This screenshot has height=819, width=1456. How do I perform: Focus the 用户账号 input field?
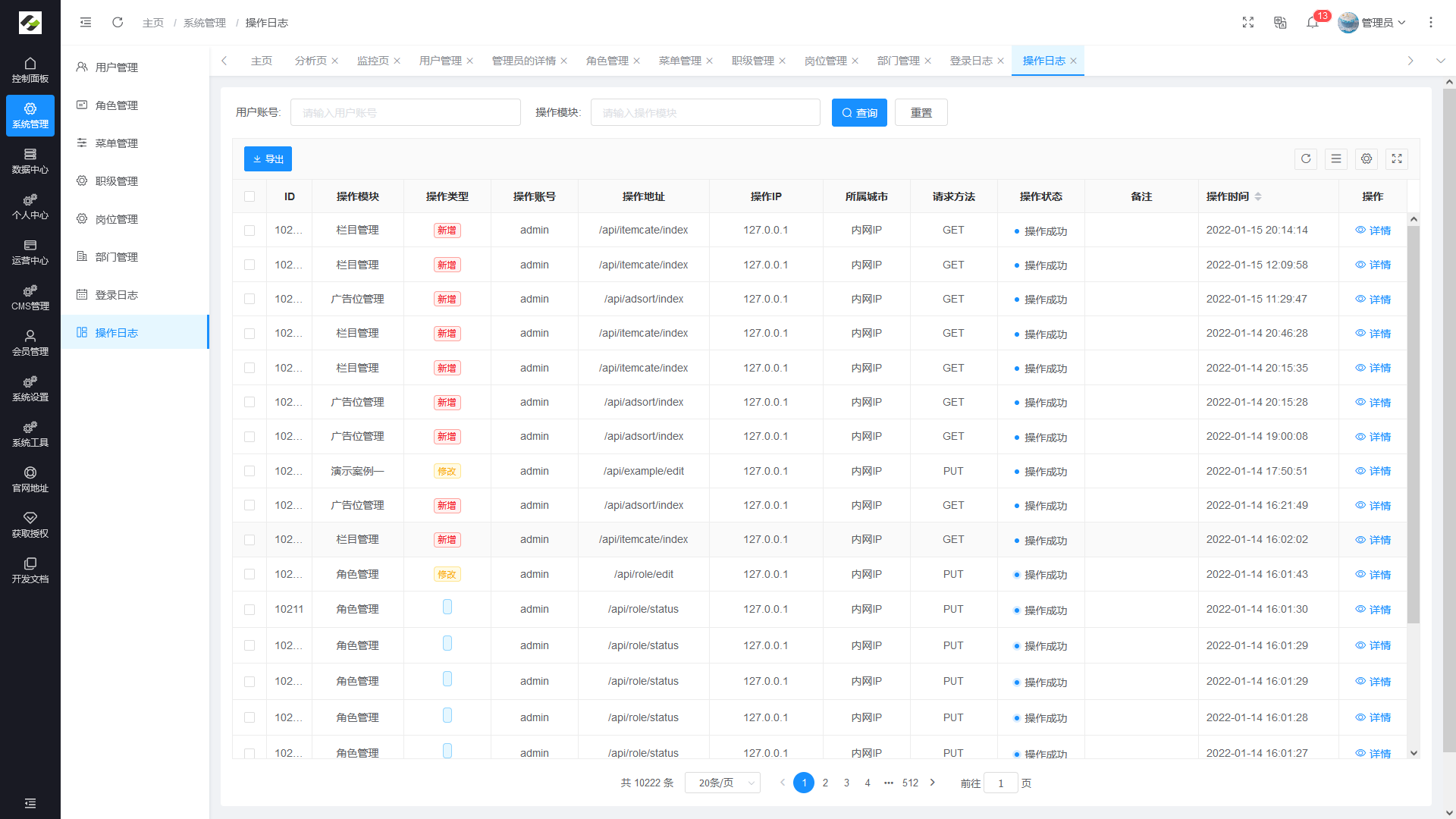pyautogui.click(x=405, y=113)
